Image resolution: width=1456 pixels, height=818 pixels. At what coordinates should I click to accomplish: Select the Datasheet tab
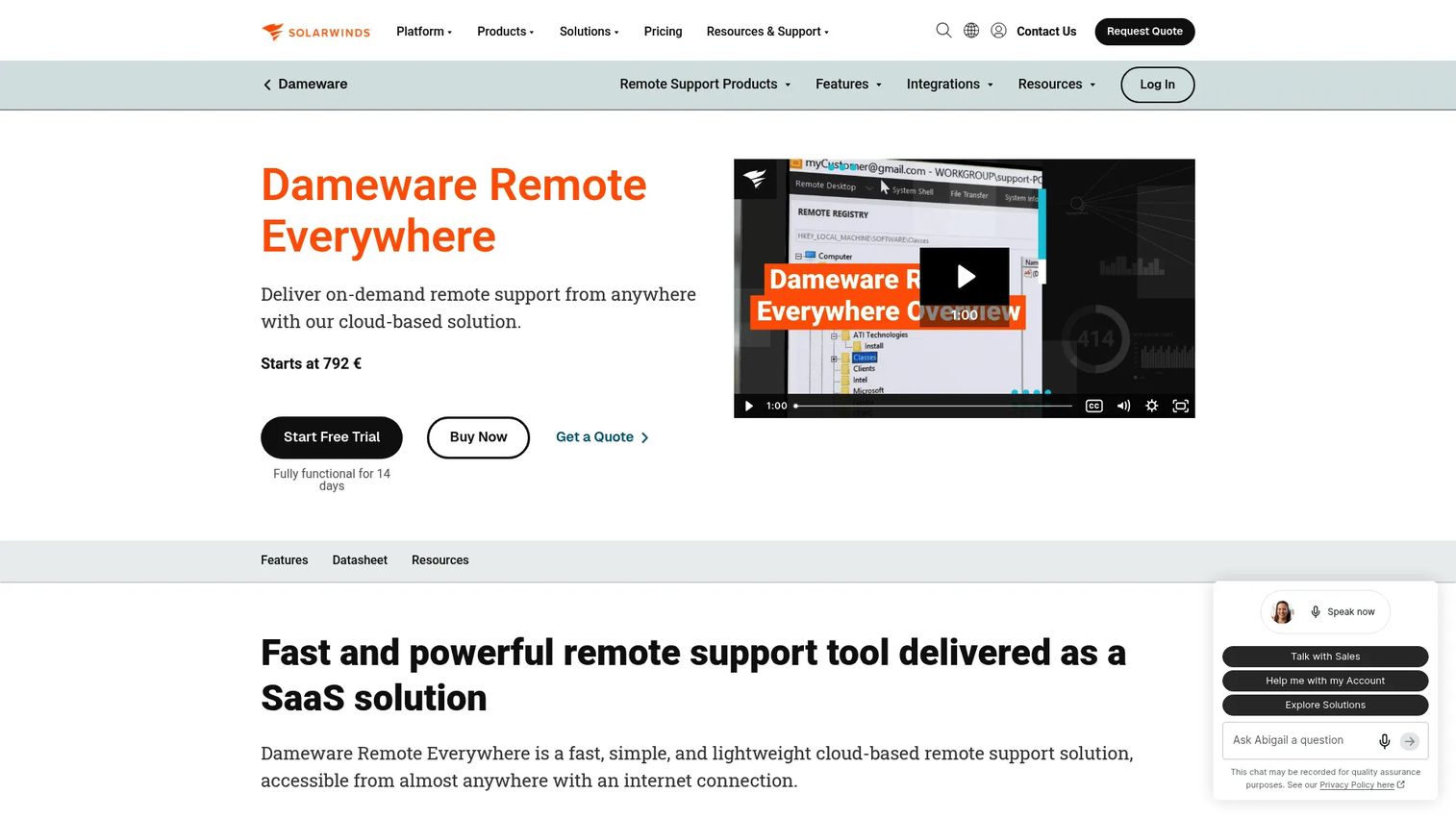pos(360,560)
